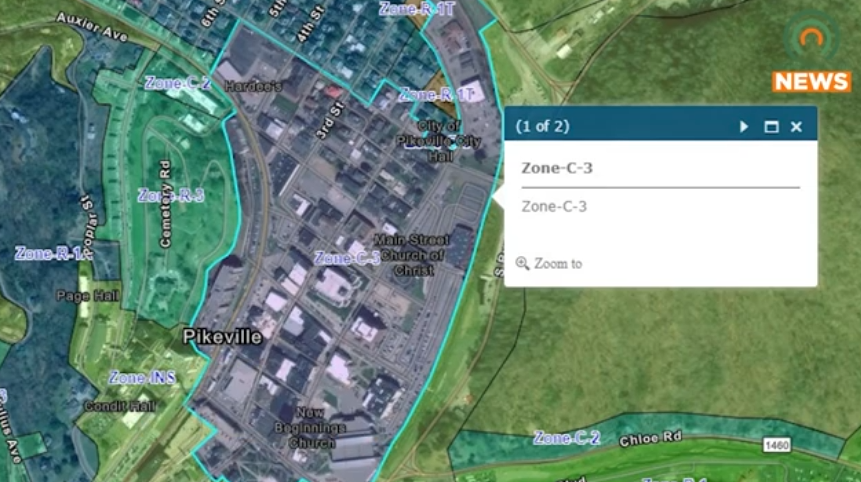This screenshot has height=482, width=861.
Task: Click the Zone-INS map label
Action: tap(142, 378)
